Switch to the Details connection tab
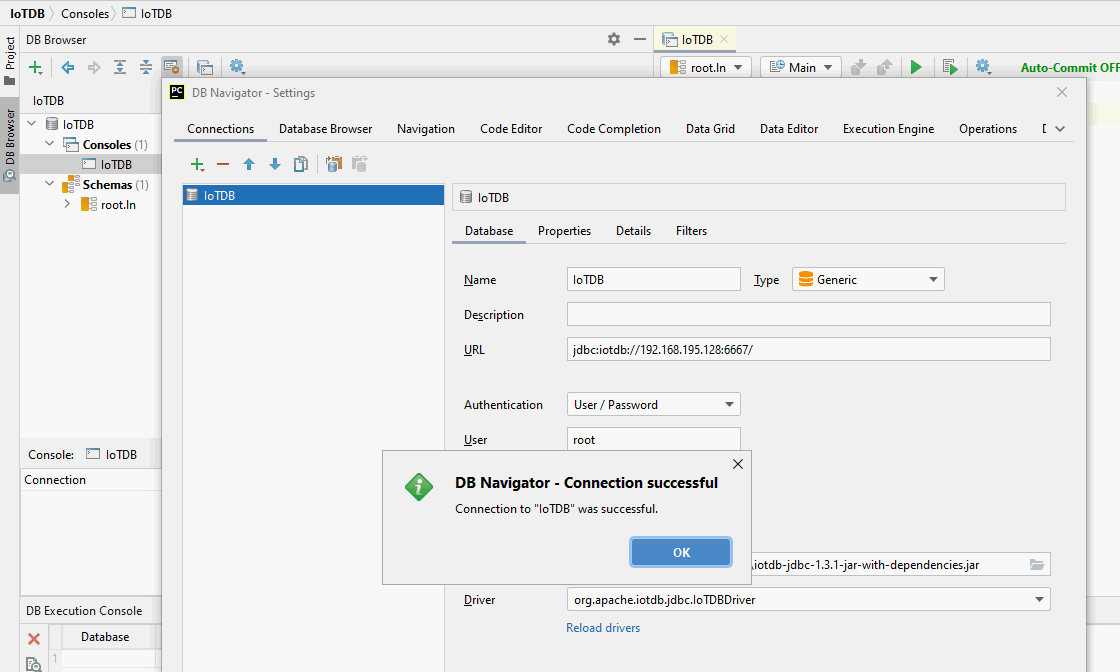This screenshot has height=672, width=1120. (x=634, y=231)
